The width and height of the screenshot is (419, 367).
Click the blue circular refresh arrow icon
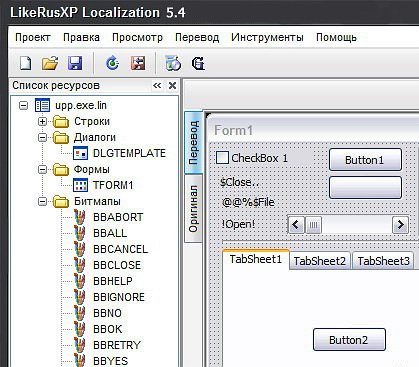pos(112,63)
